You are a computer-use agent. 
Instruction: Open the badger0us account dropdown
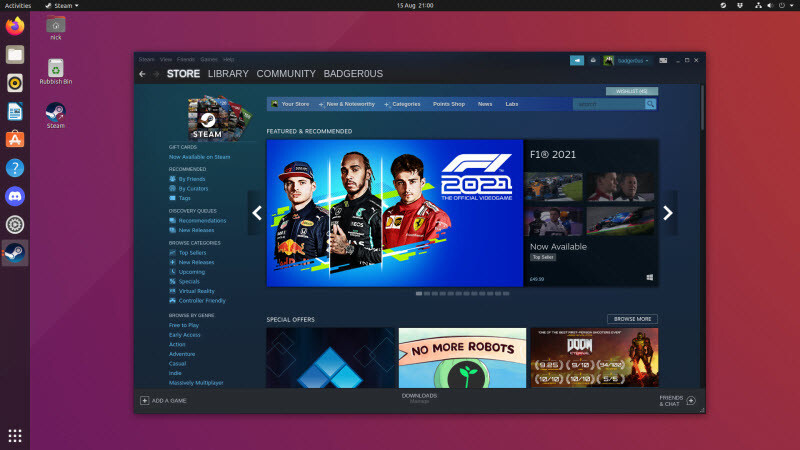[633, 61]
